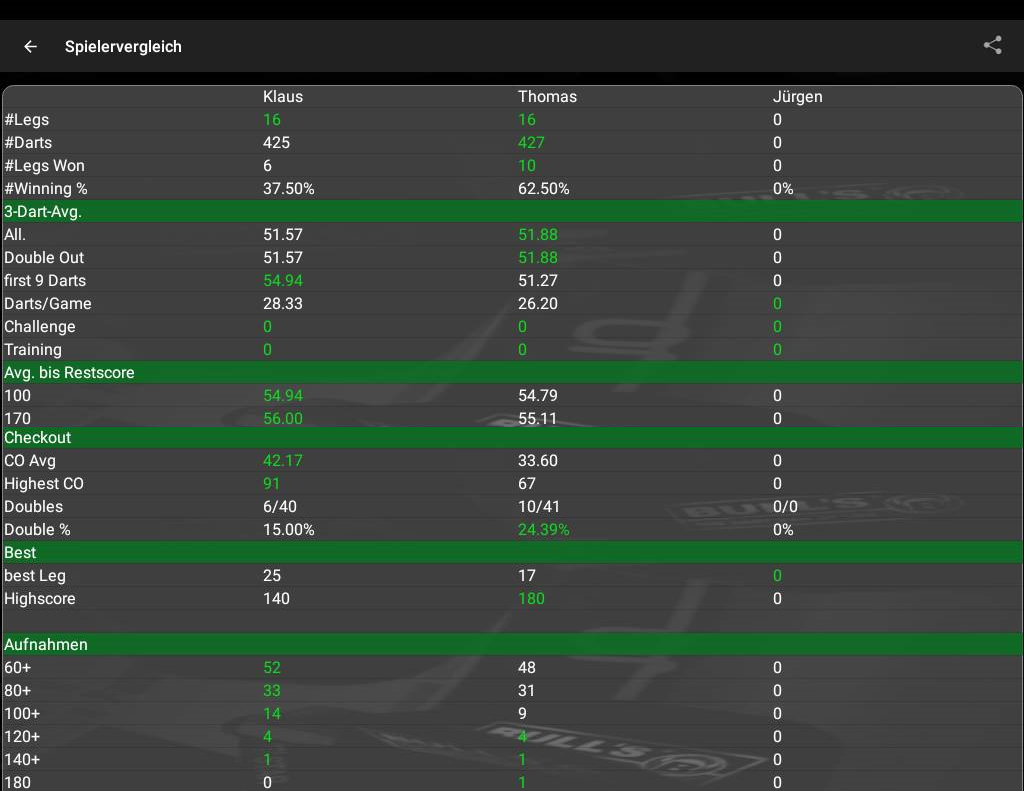1024x800 pixels.
Task: Tap the Avg. bis Restscore section header
Action: 69,373
